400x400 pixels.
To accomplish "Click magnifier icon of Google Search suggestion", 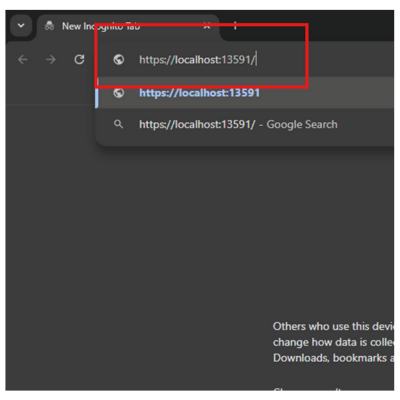I will pyautogui.click(x=118, y=124).
